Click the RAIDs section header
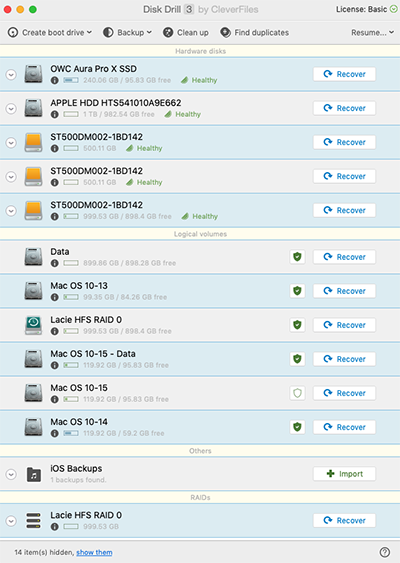Screen dimensions: 400x563 coord(200,498)
